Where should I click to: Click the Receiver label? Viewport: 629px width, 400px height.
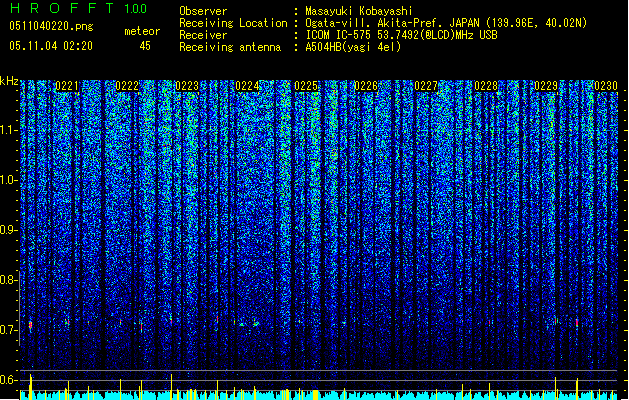(x=203, y=35)
